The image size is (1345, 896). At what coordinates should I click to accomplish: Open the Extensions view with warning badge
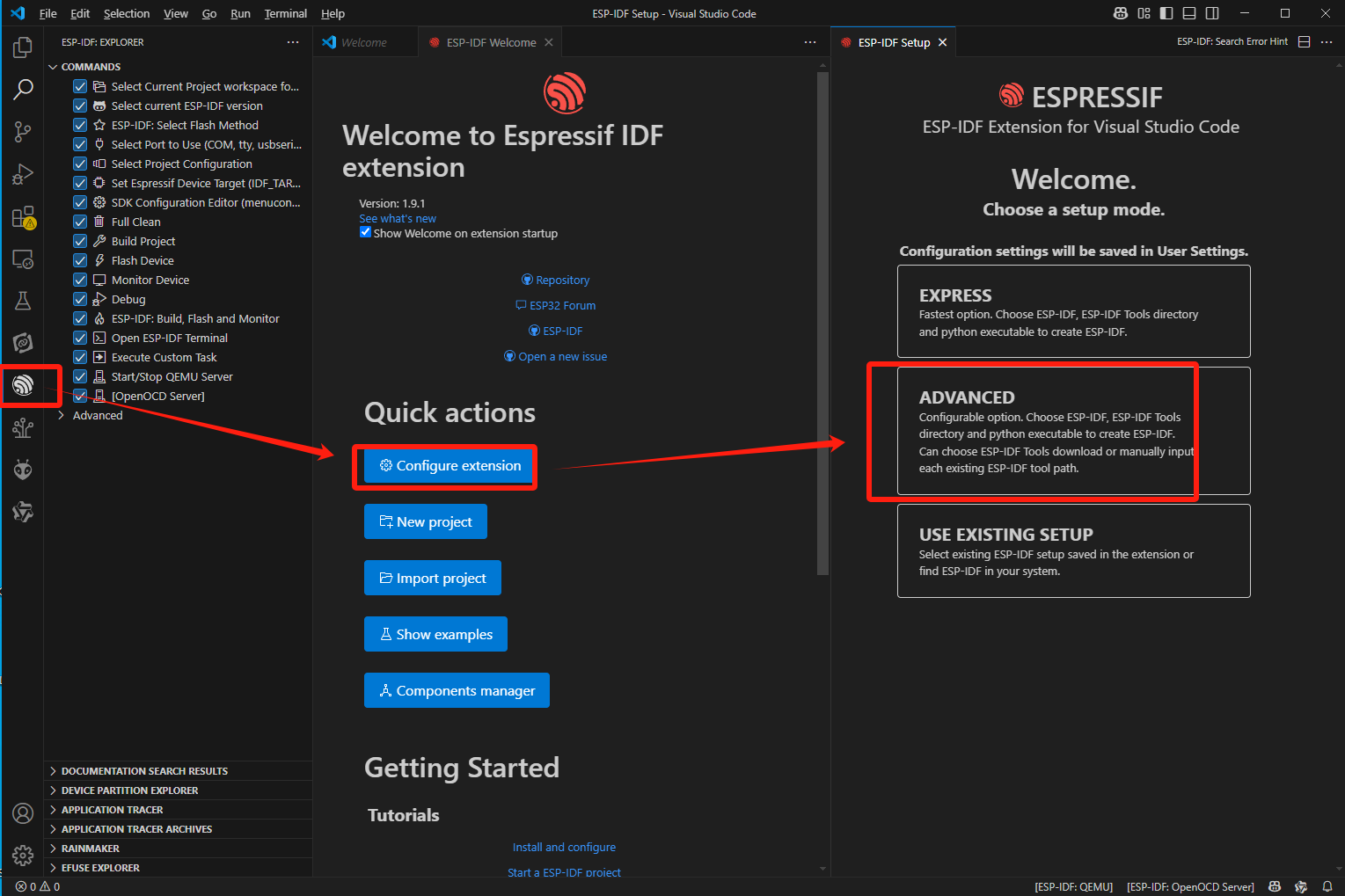pyautogui.click(x=23, y=216)
